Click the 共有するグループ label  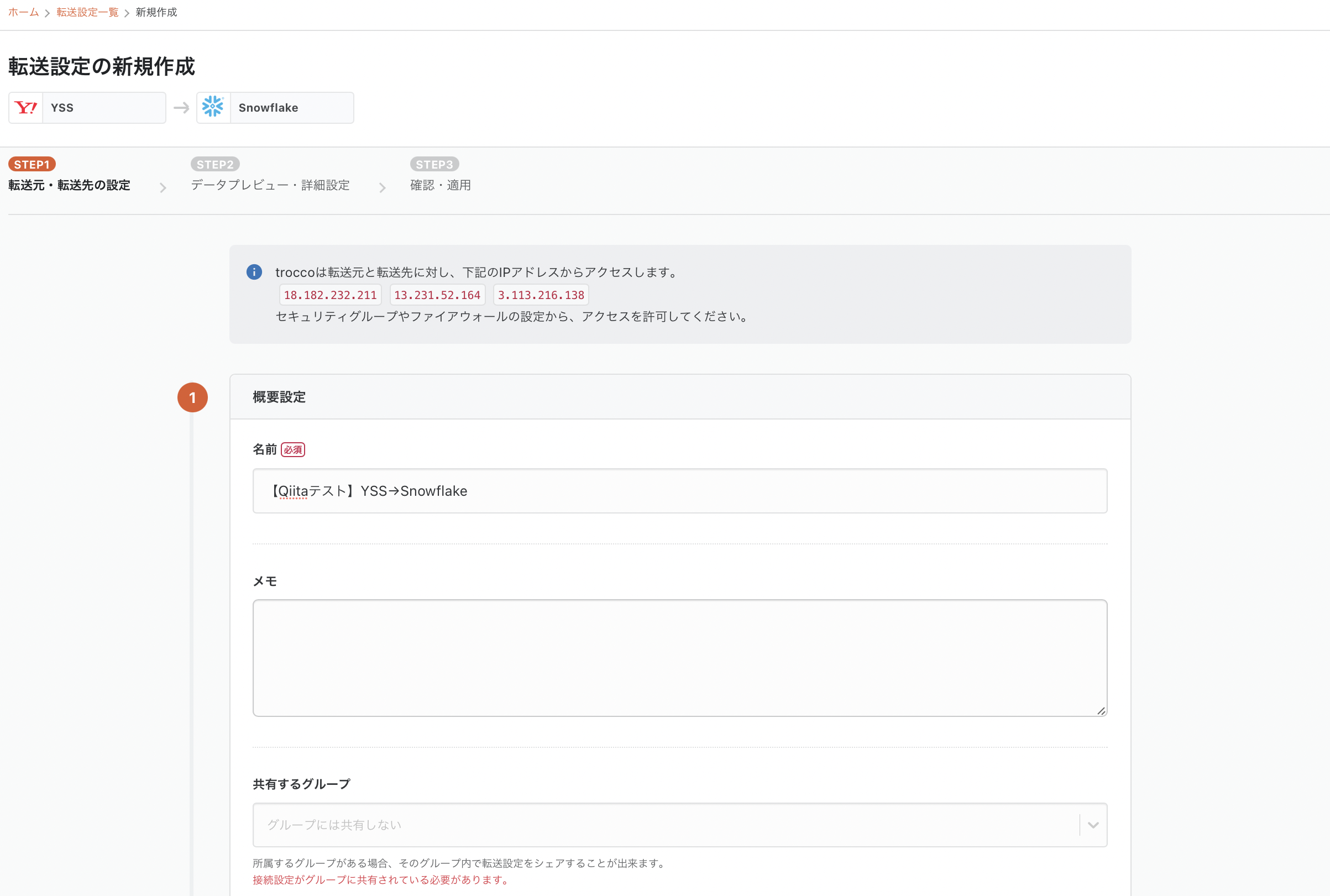pyautogui.click(x=302, y=784)
